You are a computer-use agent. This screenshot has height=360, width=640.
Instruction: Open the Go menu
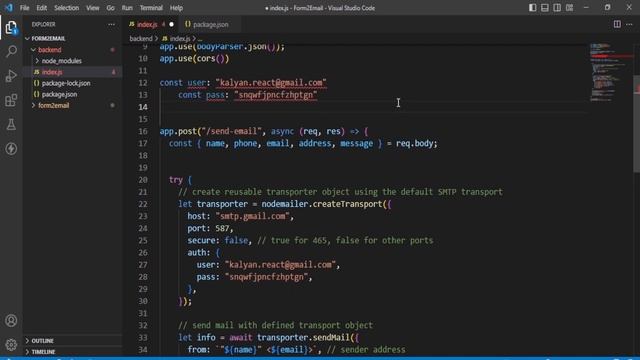click(110, 8)
